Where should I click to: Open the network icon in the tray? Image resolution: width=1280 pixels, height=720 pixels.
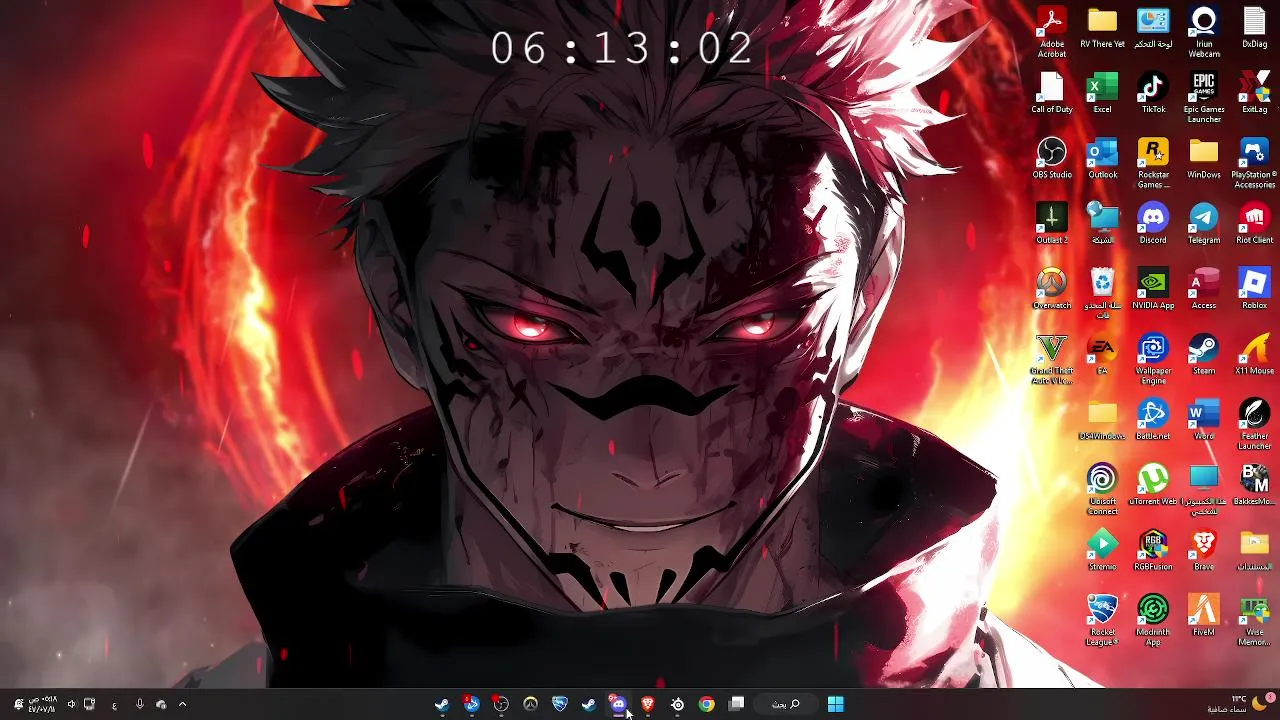[x=89, y=704]
